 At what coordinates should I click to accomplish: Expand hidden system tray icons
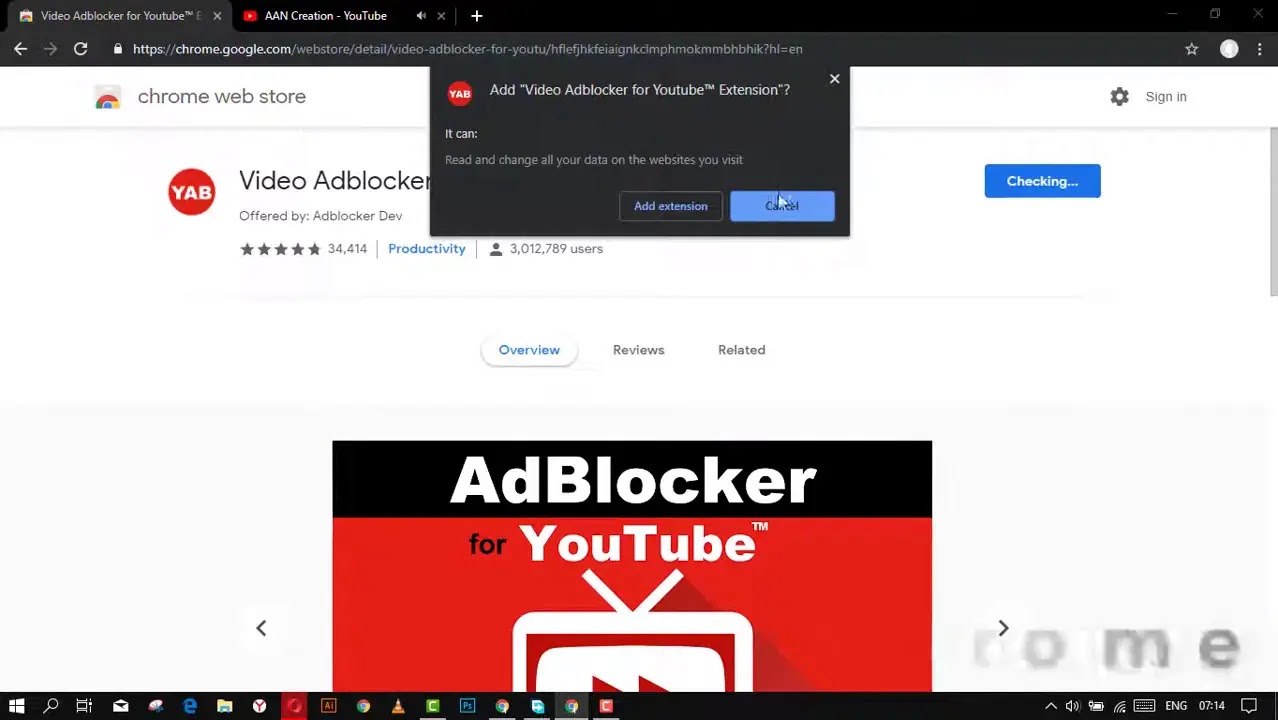coord(1050,706)
